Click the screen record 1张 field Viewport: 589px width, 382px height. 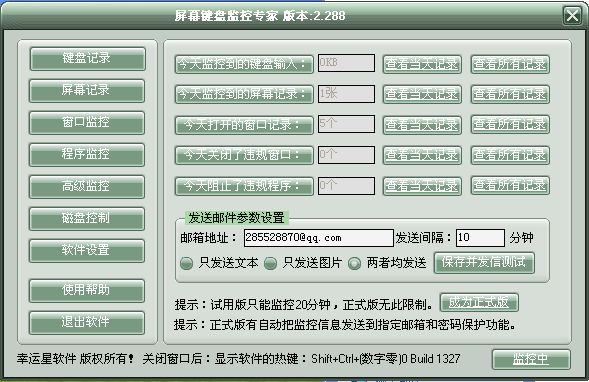346,94
